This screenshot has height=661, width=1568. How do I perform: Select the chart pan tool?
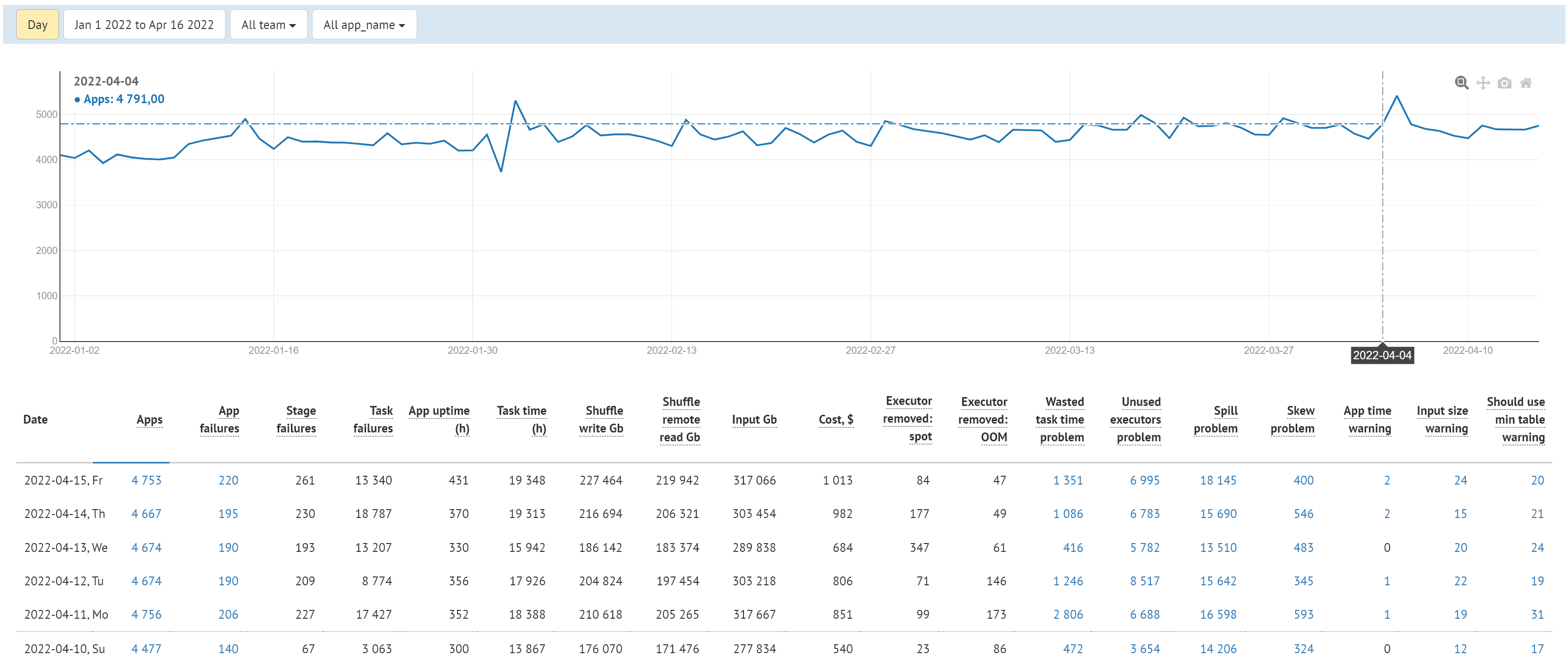[x=1483, y=83]
